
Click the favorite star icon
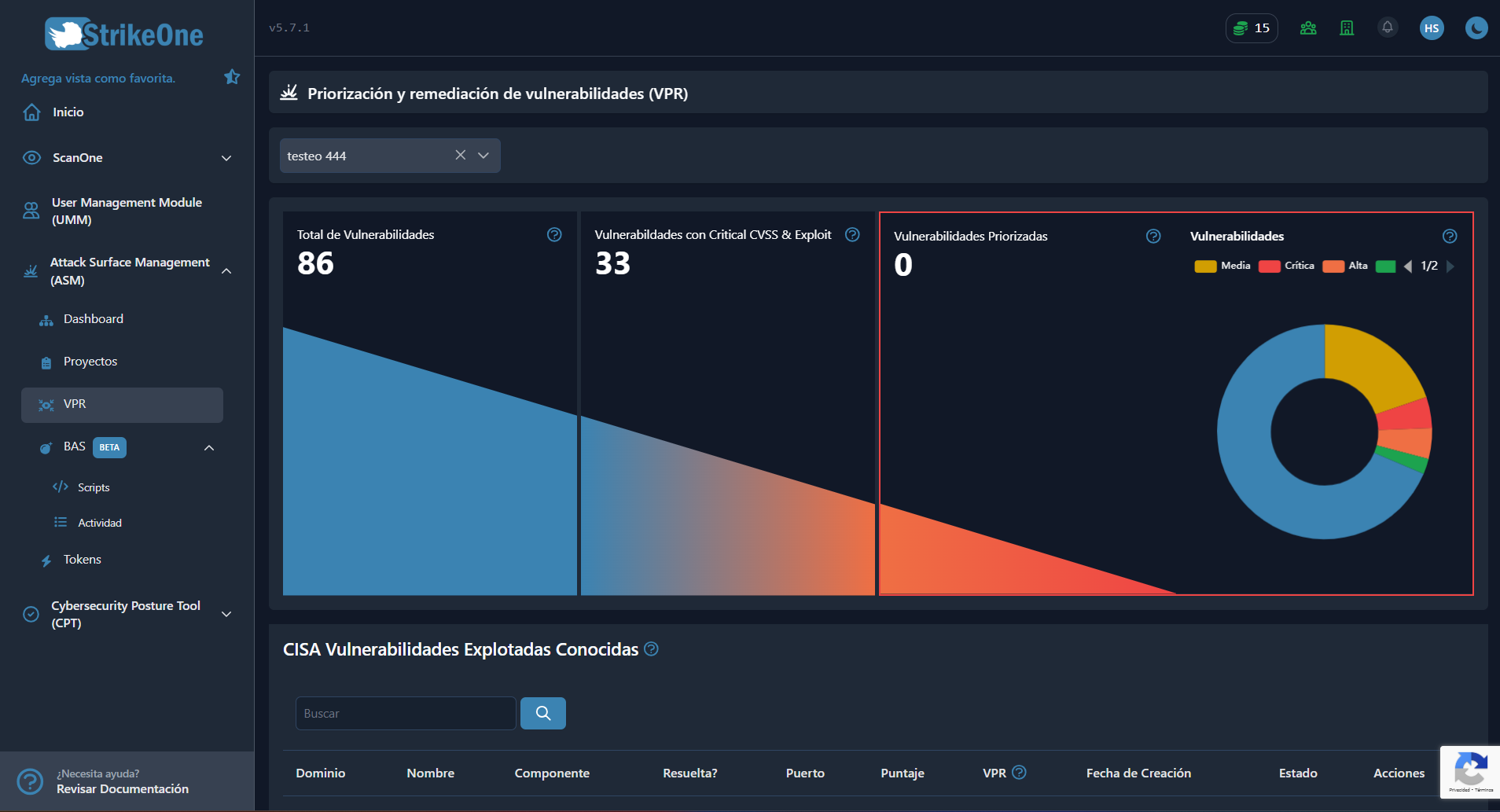click(232, 77)
